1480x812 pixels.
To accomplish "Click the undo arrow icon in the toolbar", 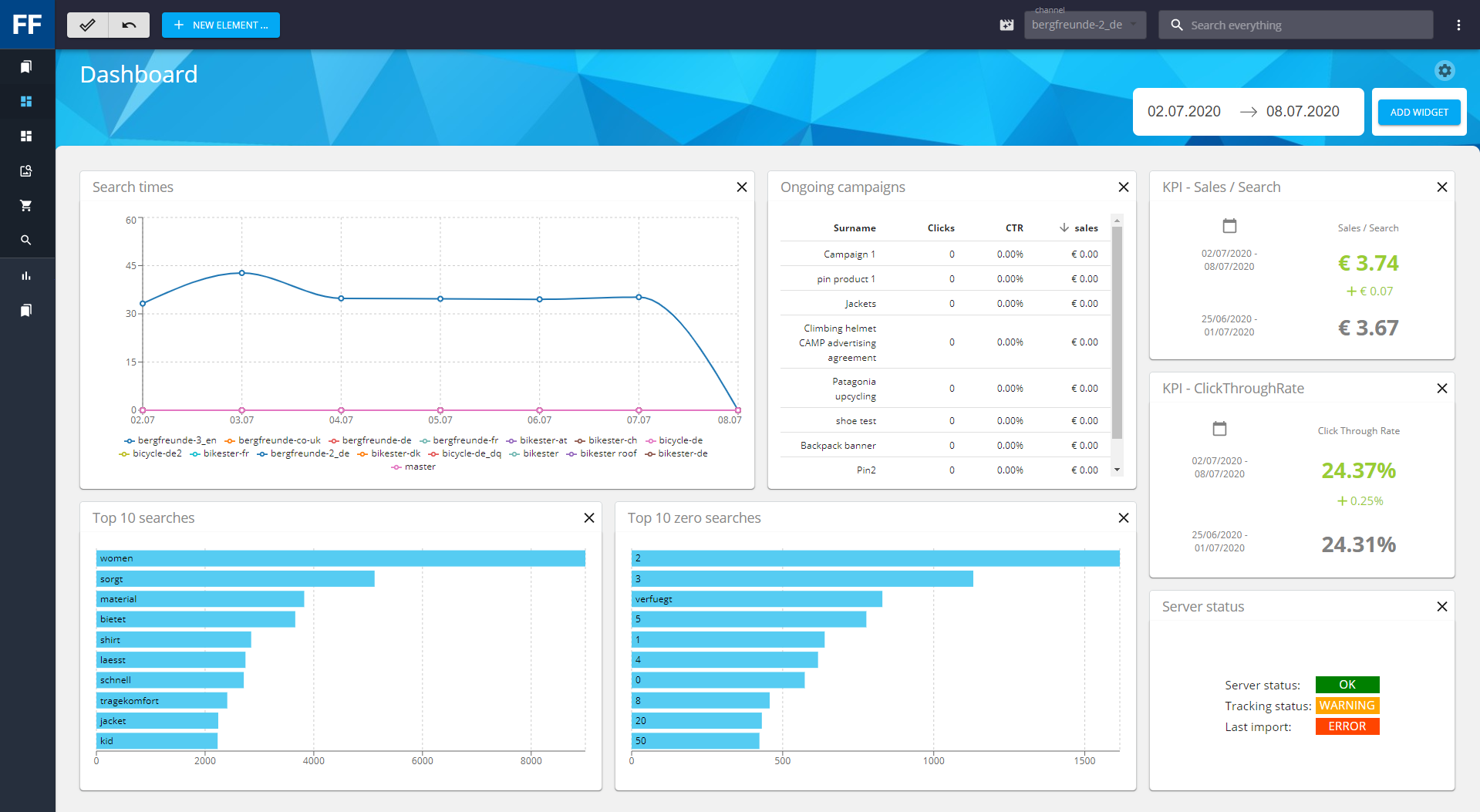I will pos(129,25).
